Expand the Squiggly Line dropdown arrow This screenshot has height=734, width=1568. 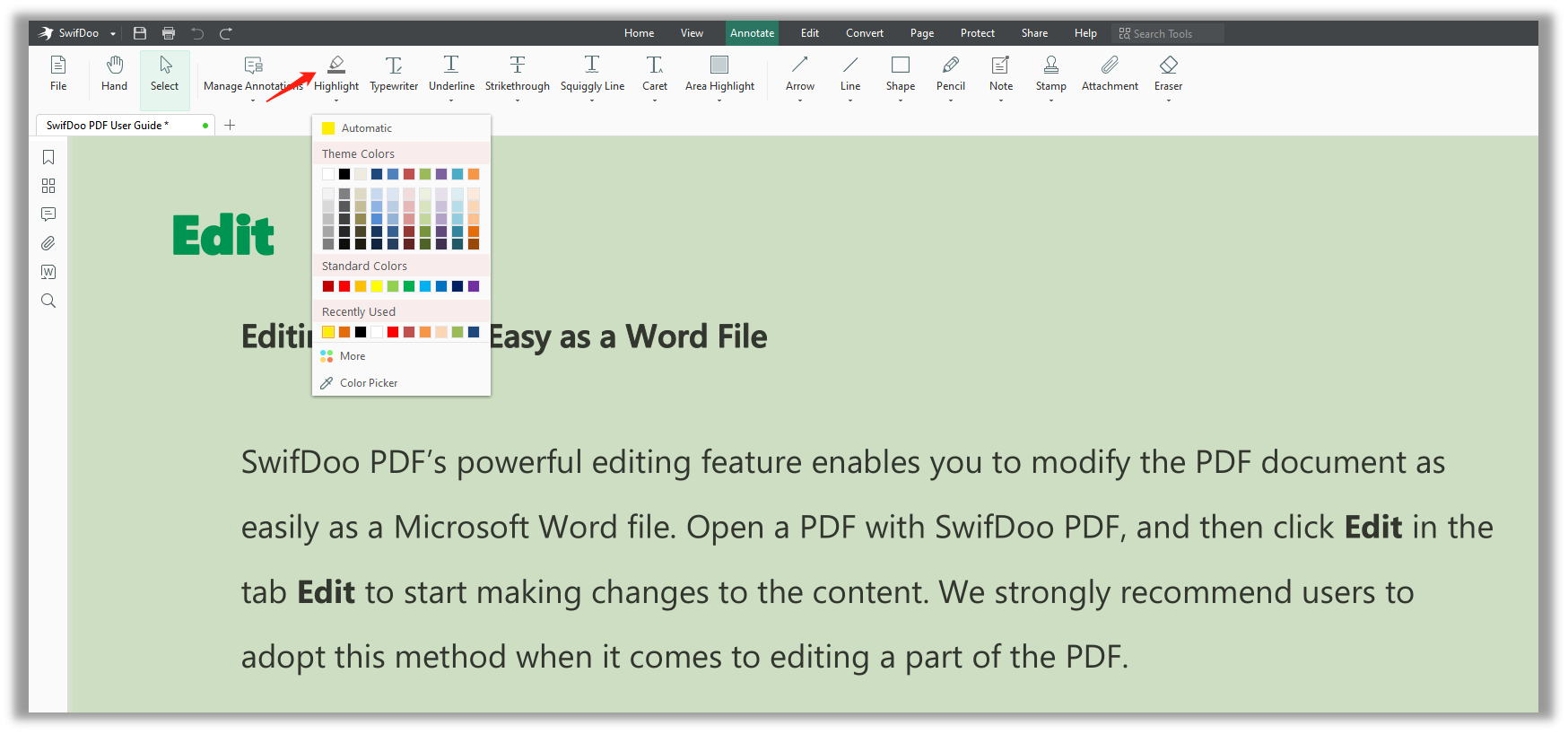(592, 100)
